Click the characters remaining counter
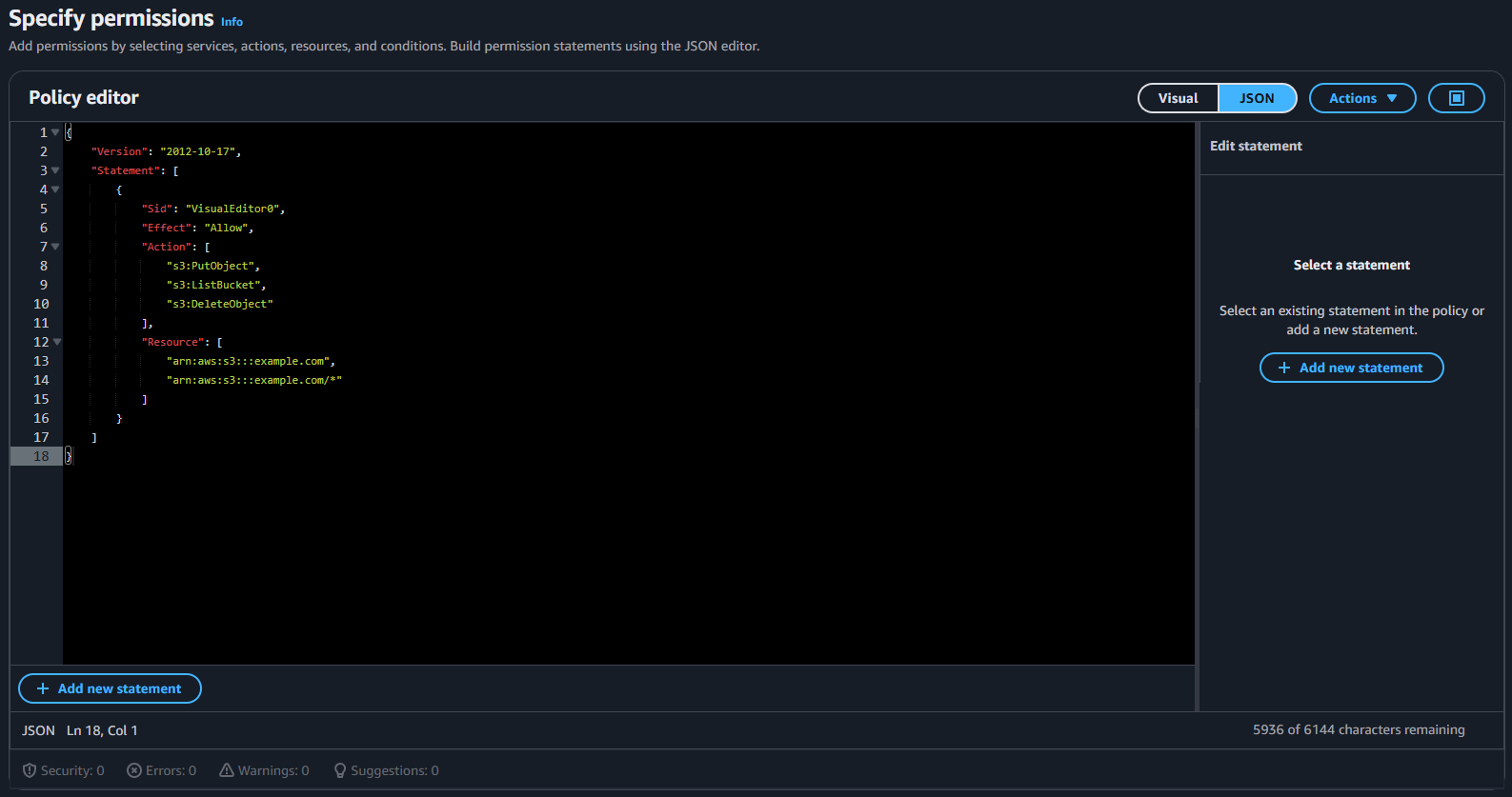The width and height of the screenshot is (1512, 797). tap(1359, 729)
